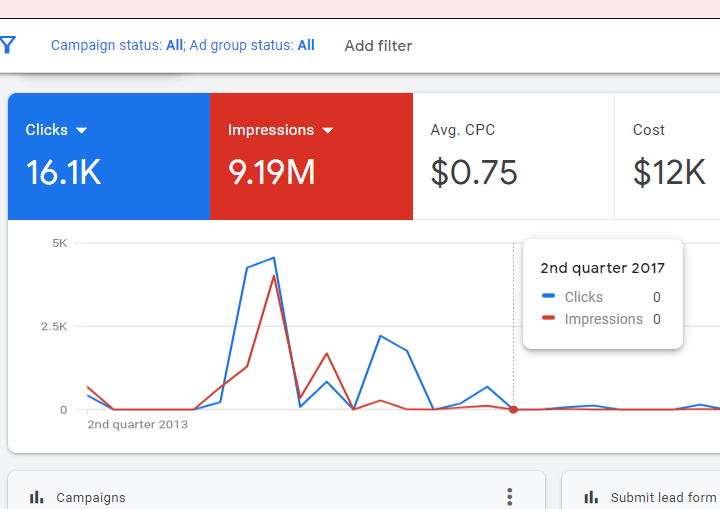
Task: Click the Campaigns bar chart icon
Action: pos(37,497)
